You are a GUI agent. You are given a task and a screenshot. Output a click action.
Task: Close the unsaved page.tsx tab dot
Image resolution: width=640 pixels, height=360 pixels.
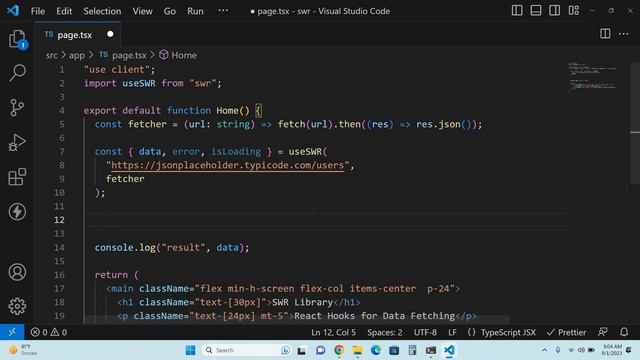(110, 34)
